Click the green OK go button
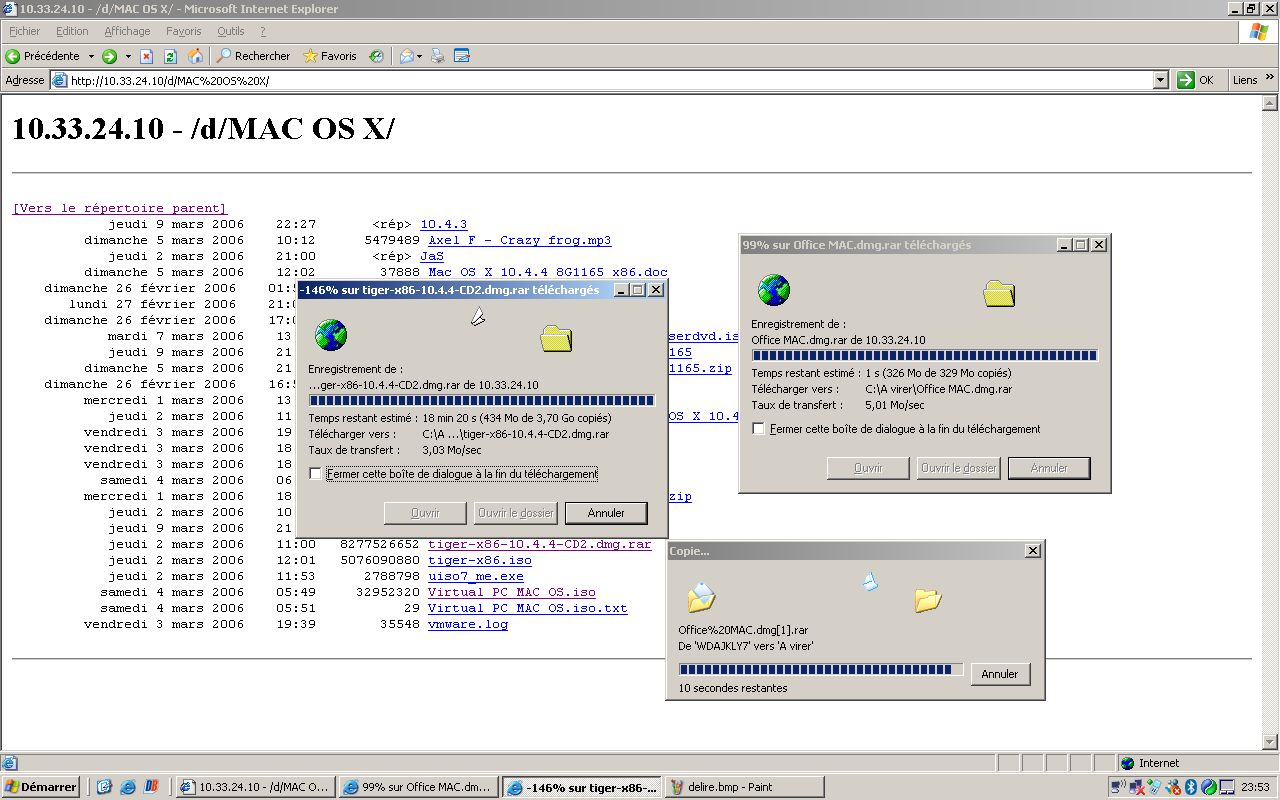This screenshot has width=1280, height=800. pos(1196,80)
